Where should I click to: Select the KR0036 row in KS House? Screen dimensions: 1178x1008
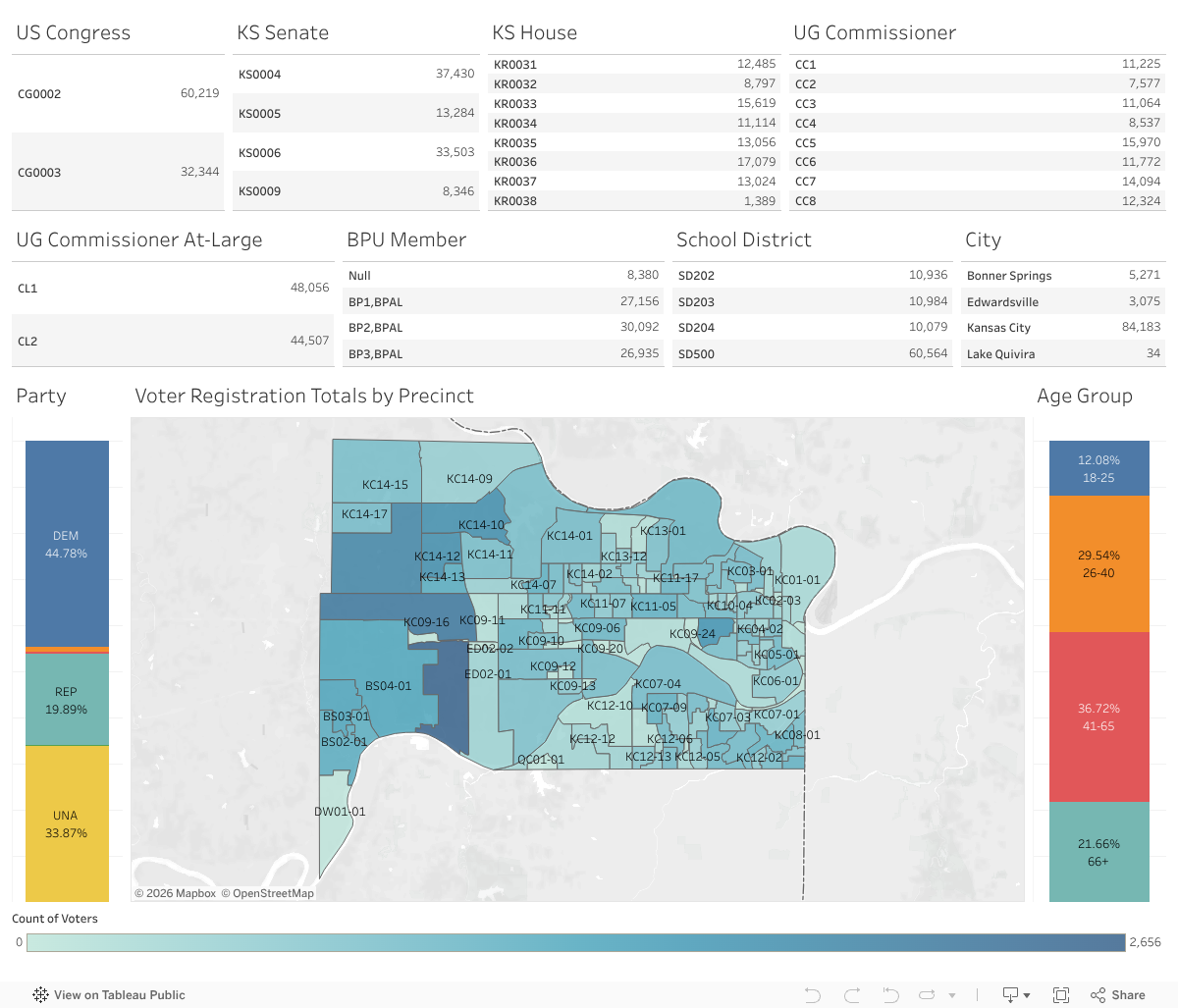pyautogui.click(x=634, y=162)
